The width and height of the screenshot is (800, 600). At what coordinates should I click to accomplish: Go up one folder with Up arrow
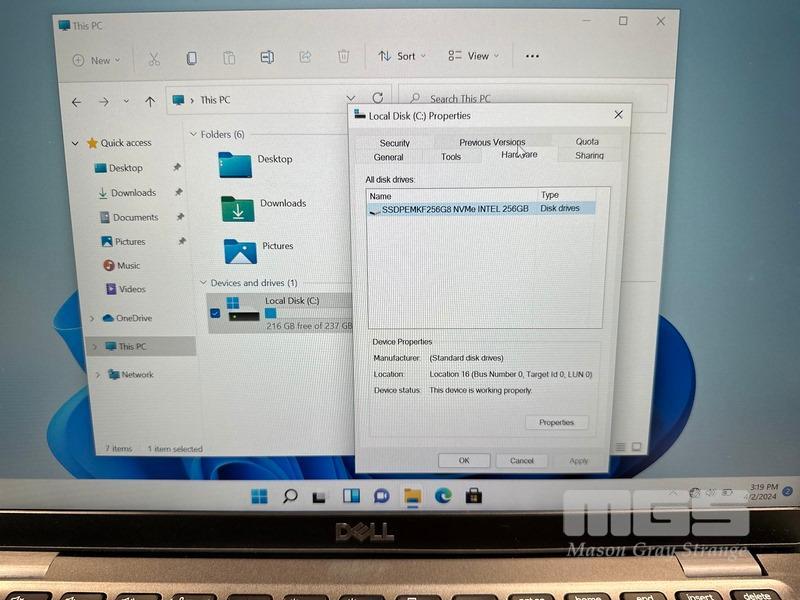tap(150, 101)
